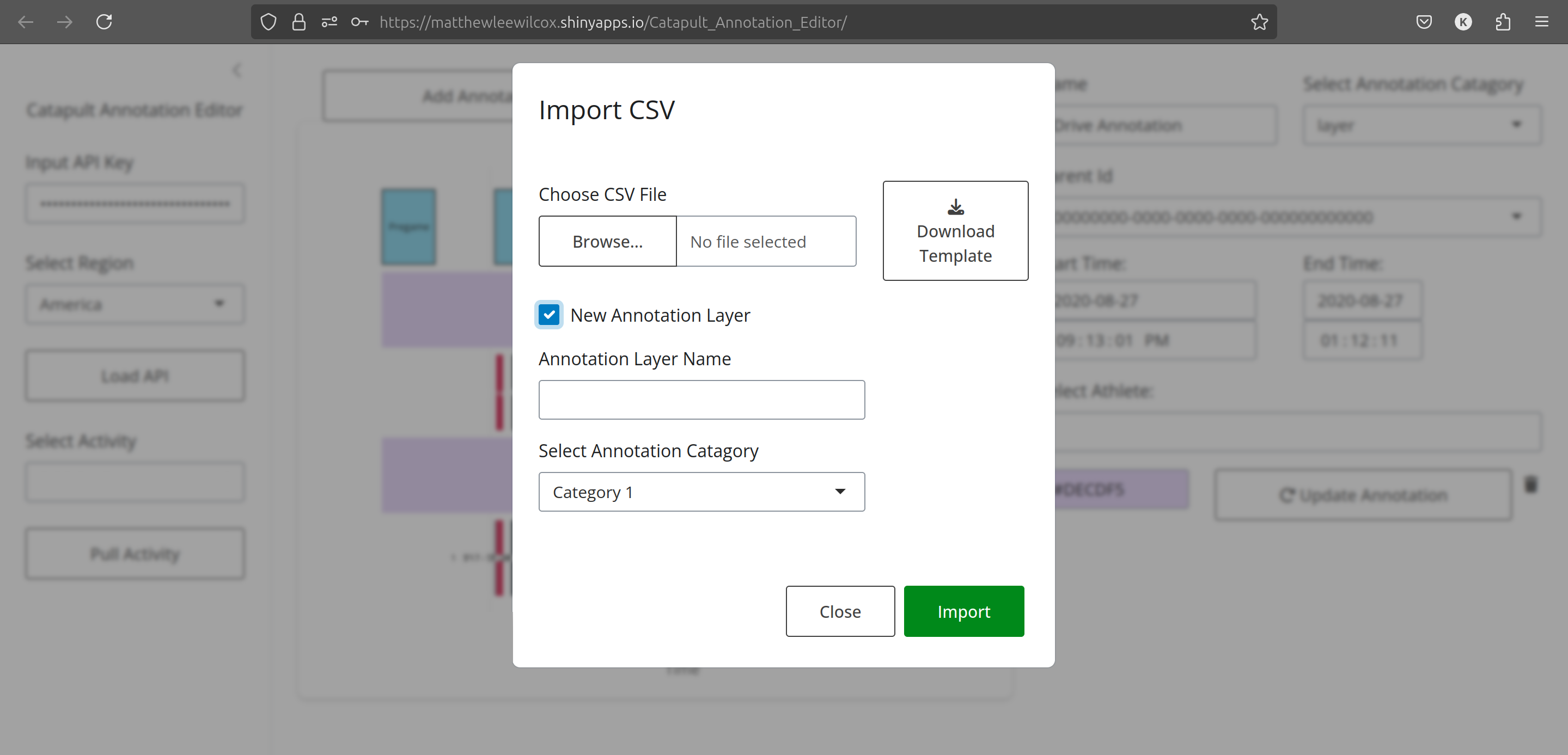Click the tracking protection shield icon

tap(268, 22)
